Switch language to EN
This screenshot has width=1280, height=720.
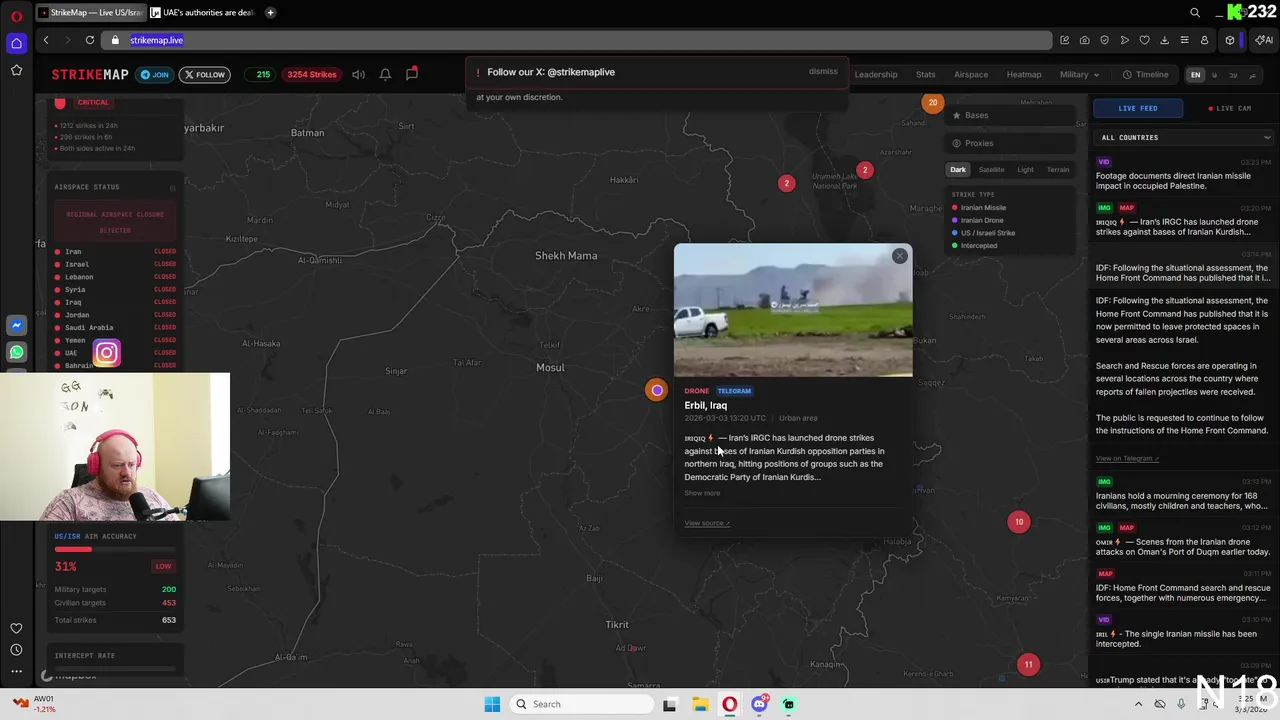click(1195, 75)
